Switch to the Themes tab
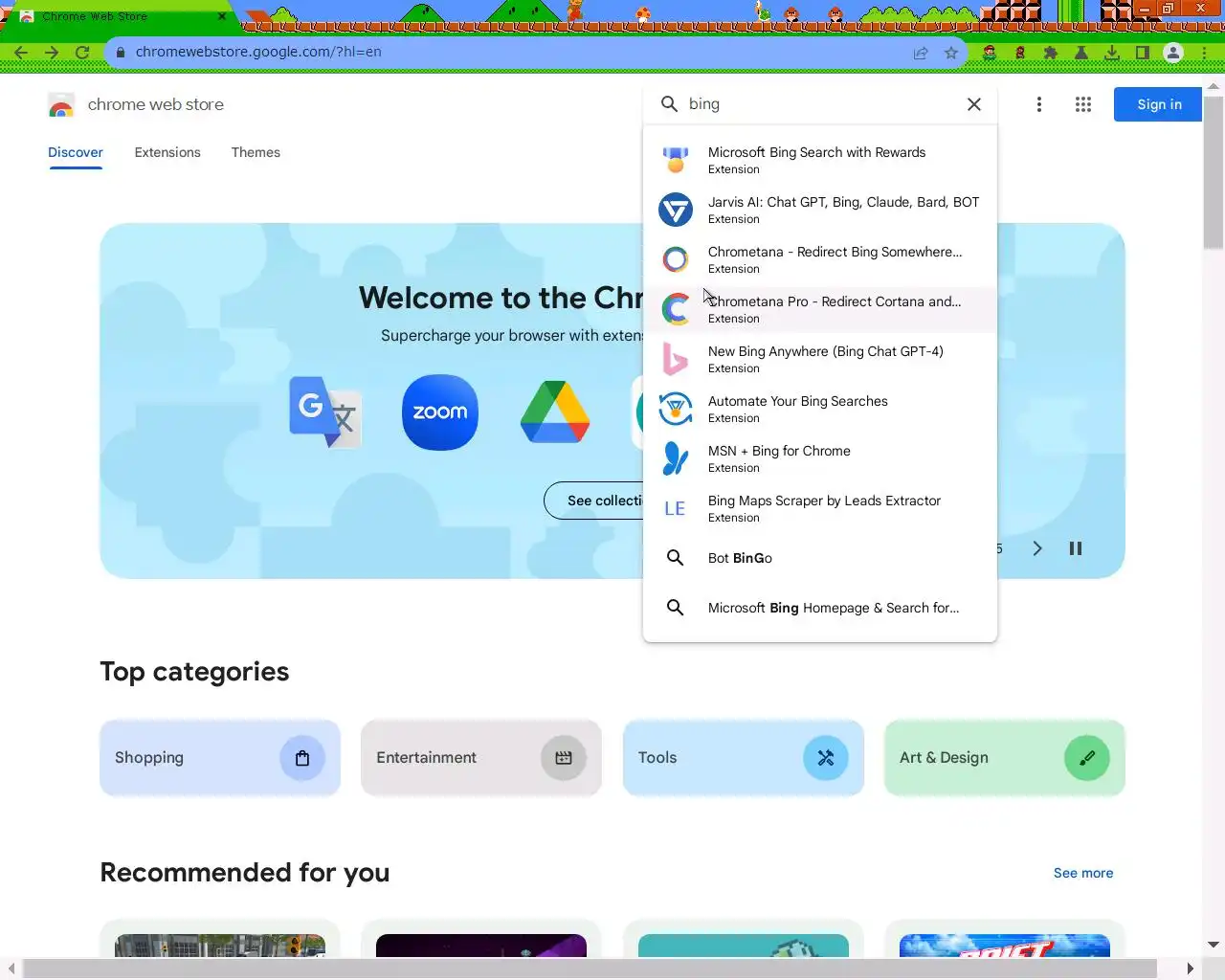The width and height of the screenshot is (1225, 980). [x=256, y=152]
